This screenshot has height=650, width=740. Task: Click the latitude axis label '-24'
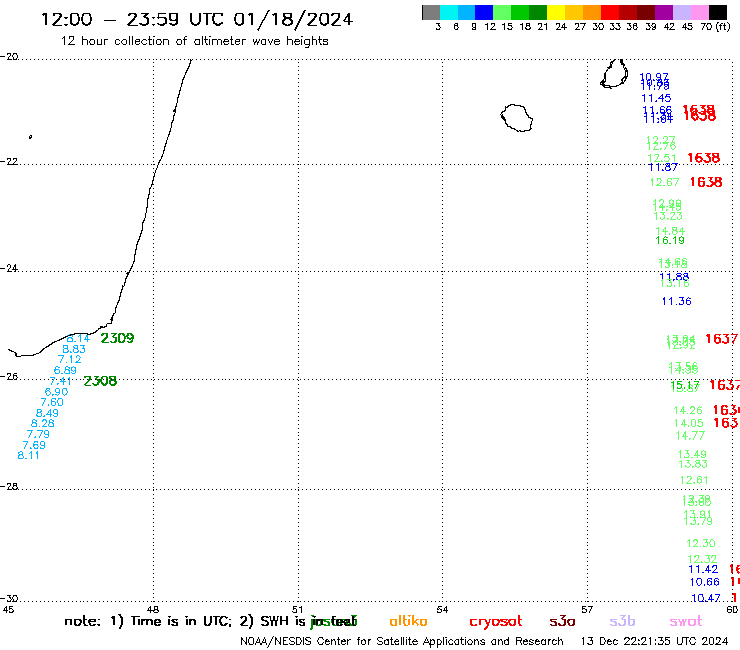pos(9,268)
